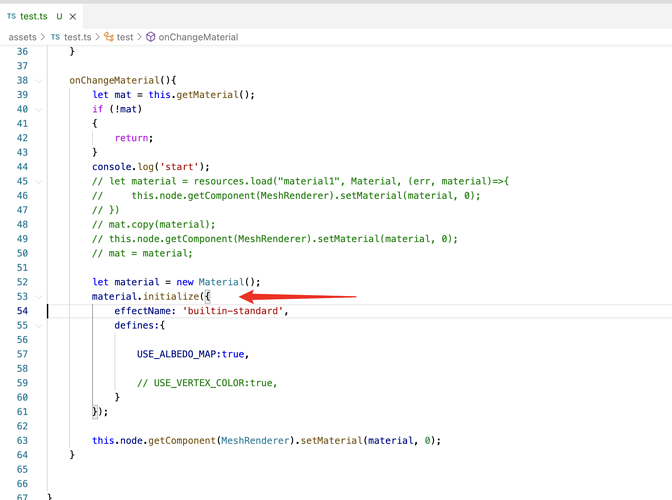Click line number 54 in the gutter
This screenshot has height=500, width=672.
pyautogui.click(x=22, y=311)
